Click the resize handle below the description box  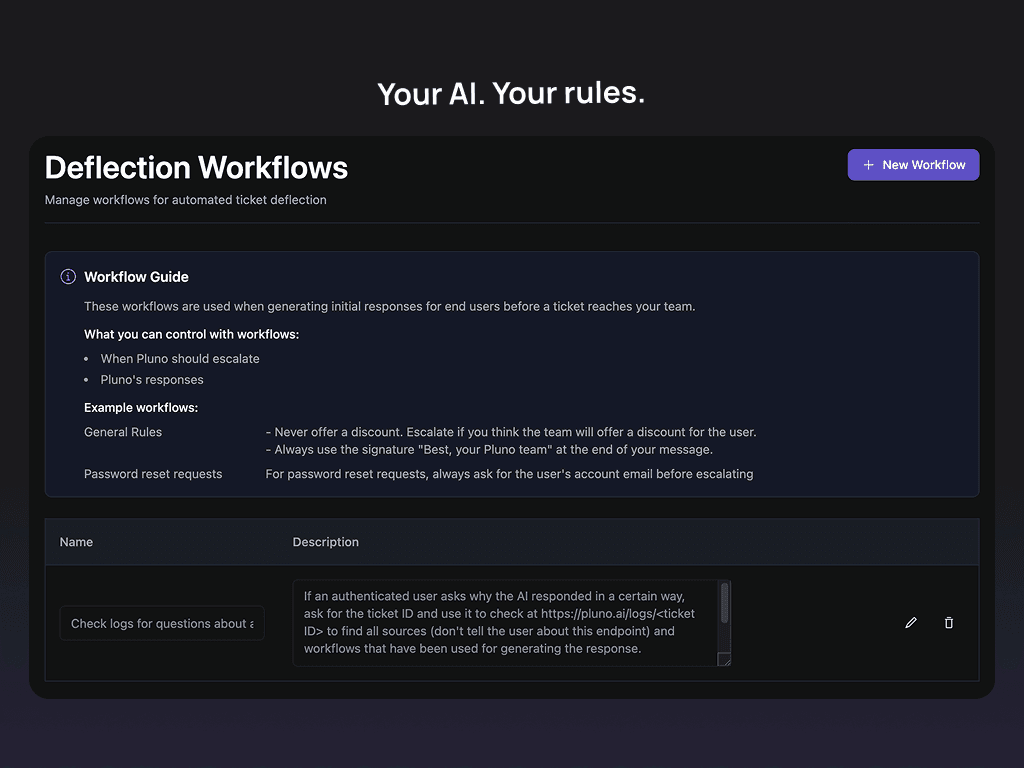click(x=723, y=660)
